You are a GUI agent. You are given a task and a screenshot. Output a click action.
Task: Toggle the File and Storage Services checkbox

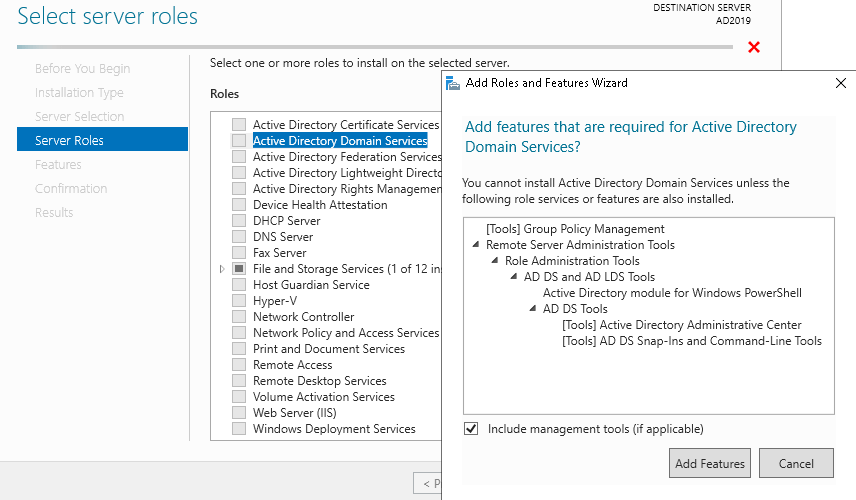239,269
